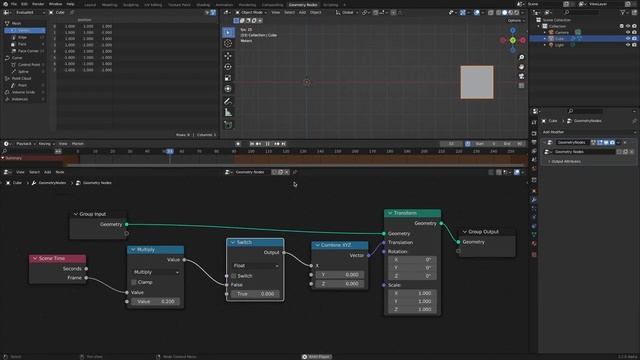Toggle solid viewport shading mode
This screenshot has height=360, width=640.
(x=504, y=13)
